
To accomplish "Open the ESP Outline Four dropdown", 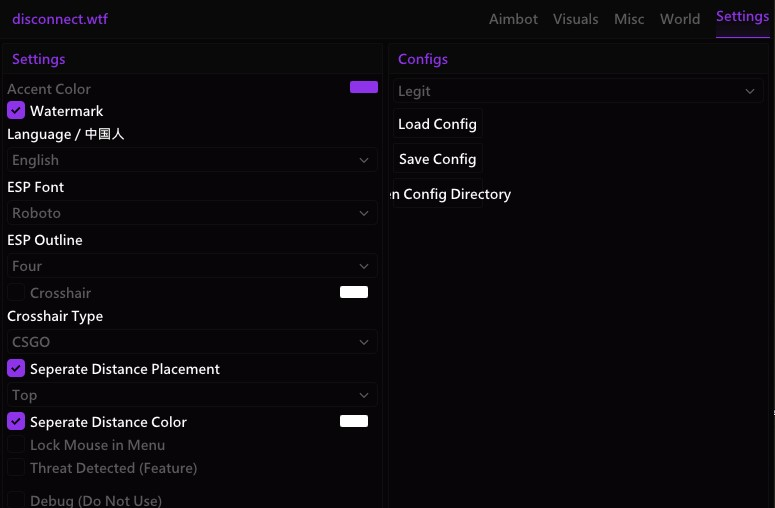I will tap(192, 266).
